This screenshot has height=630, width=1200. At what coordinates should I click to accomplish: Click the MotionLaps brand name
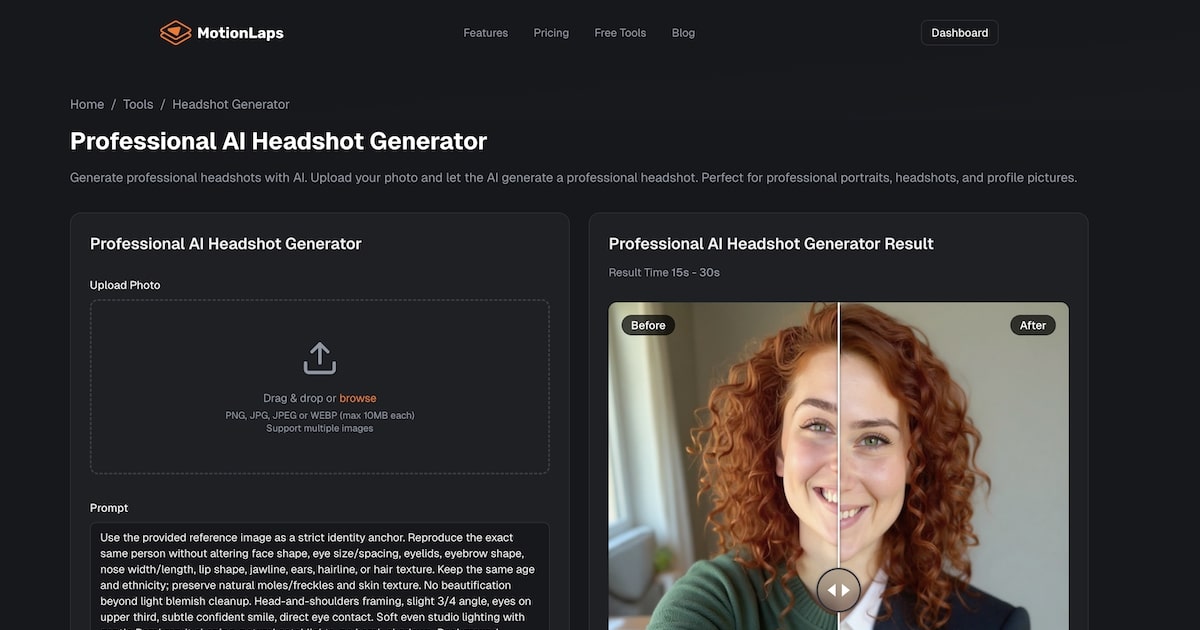[x=240, y=33]
